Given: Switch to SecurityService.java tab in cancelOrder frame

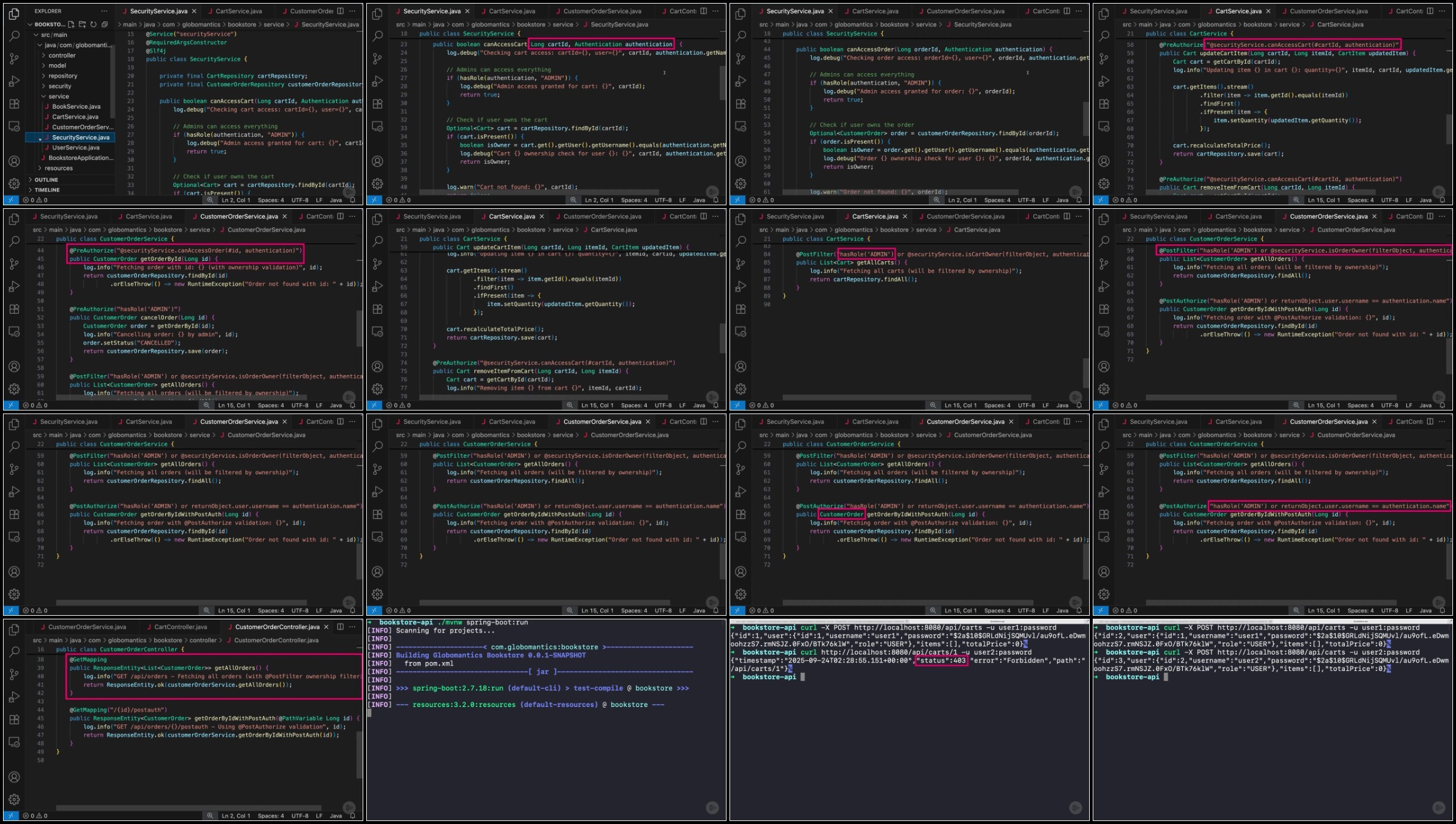Looking at the screenshot, I should coord(68,216).
